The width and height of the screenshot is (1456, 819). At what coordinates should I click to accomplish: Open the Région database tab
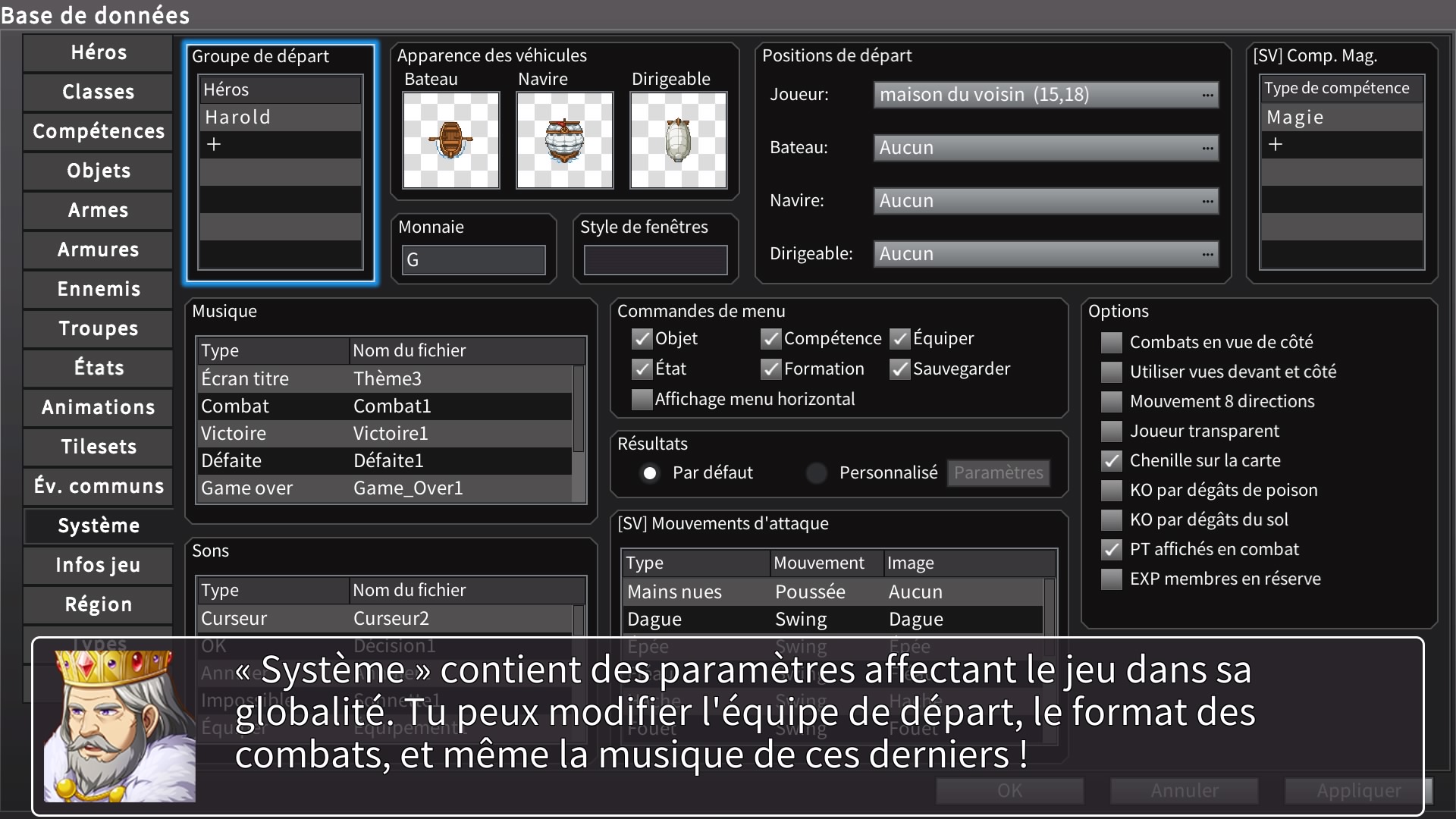pos(99,604)
